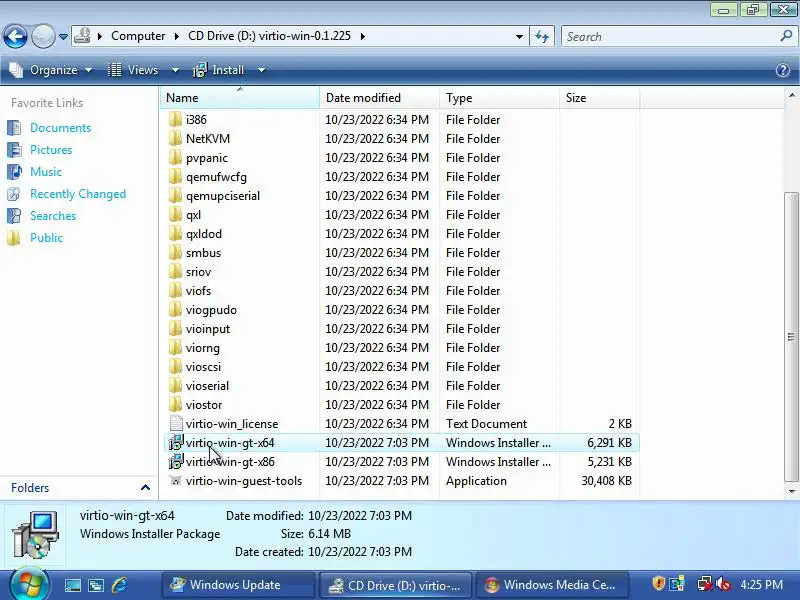Select the sriov folder icon

click(x=175, y=271)
